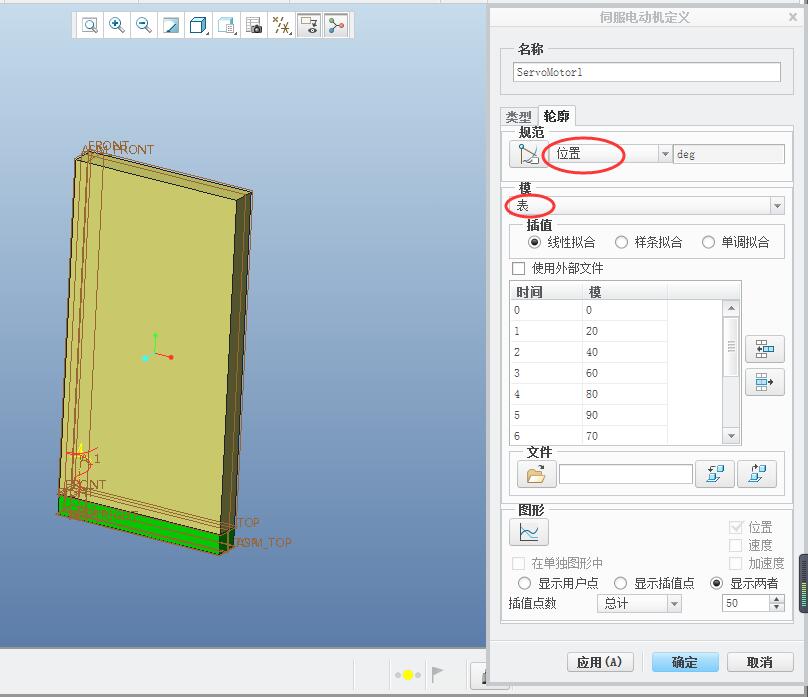This screenshot has height=697, width=808.
Task: Toggle the datum display filters icon
Action: pos(281,25)
